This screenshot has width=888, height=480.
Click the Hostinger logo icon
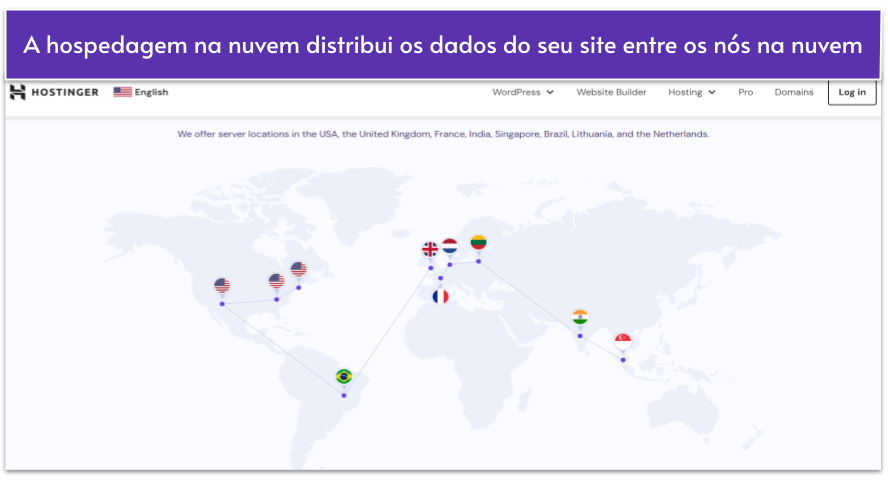(x=17, y=92)
